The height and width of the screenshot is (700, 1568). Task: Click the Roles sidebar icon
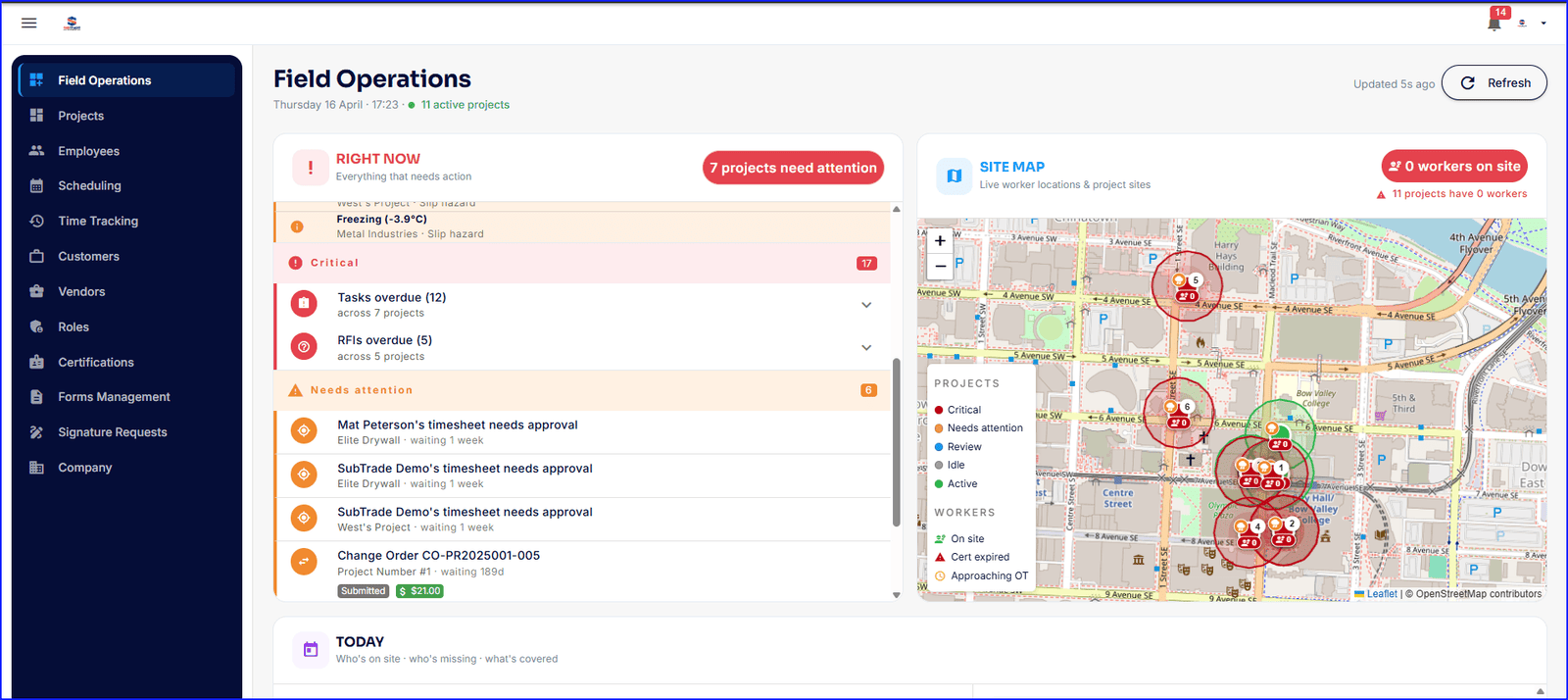(x=36, y=326)
